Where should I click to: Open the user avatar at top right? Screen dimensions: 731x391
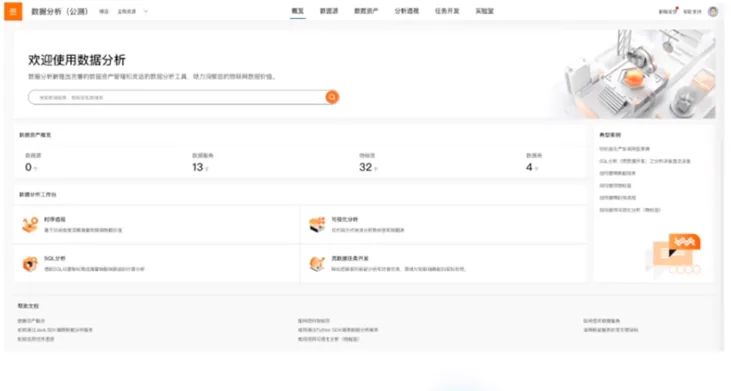[x=713, y=11]
